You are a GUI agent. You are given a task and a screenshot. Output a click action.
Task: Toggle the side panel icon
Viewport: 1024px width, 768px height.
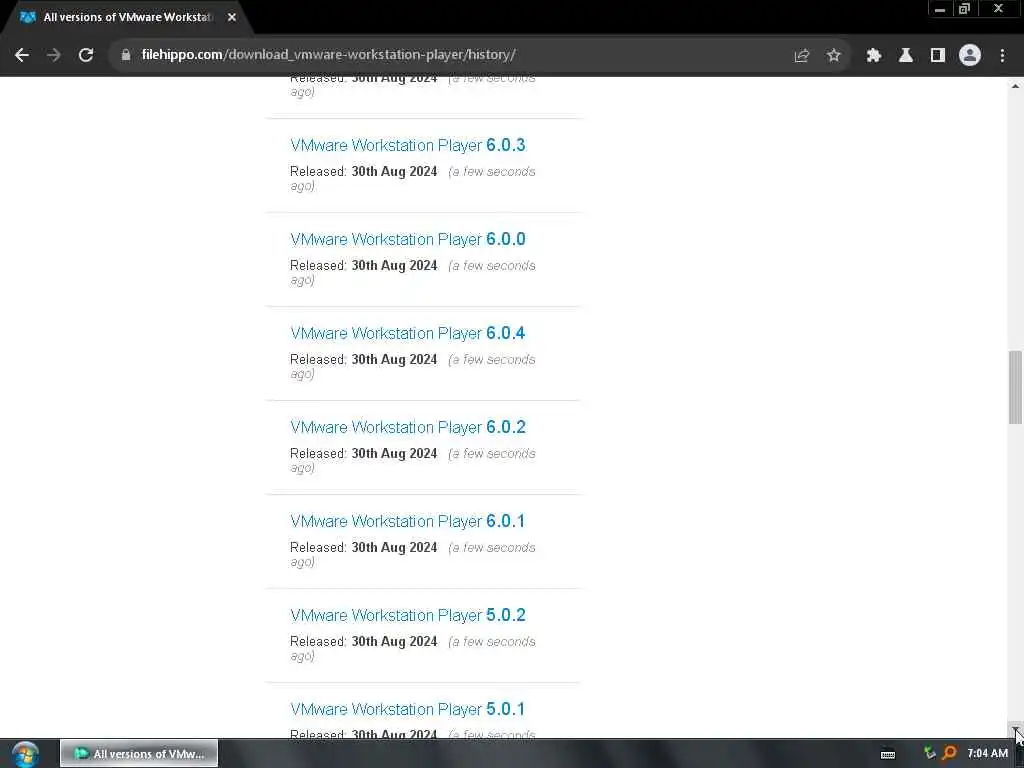point(937,56)
